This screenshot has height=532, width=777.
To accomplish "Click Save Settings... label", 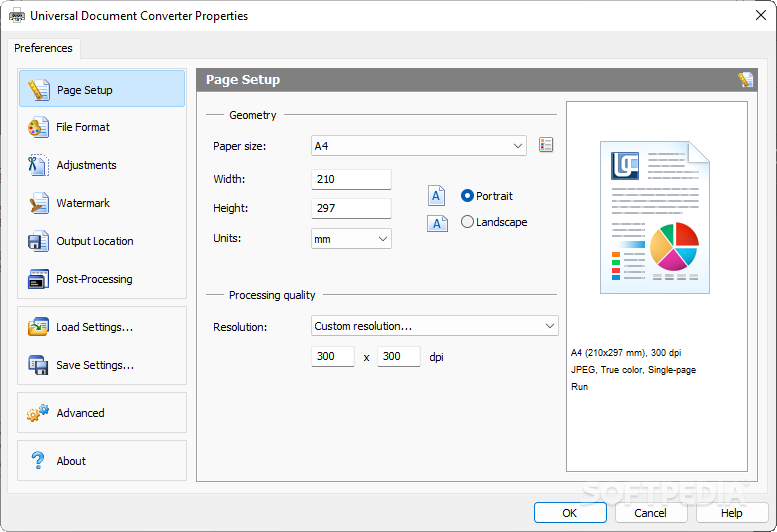I will (95, 365).
